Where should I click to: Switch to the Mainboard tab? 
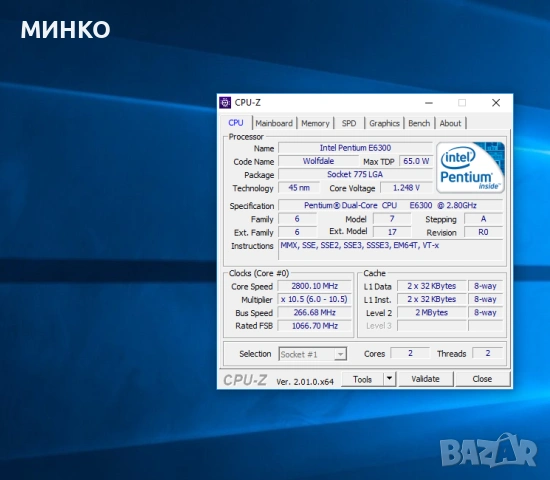pos(274,123)
